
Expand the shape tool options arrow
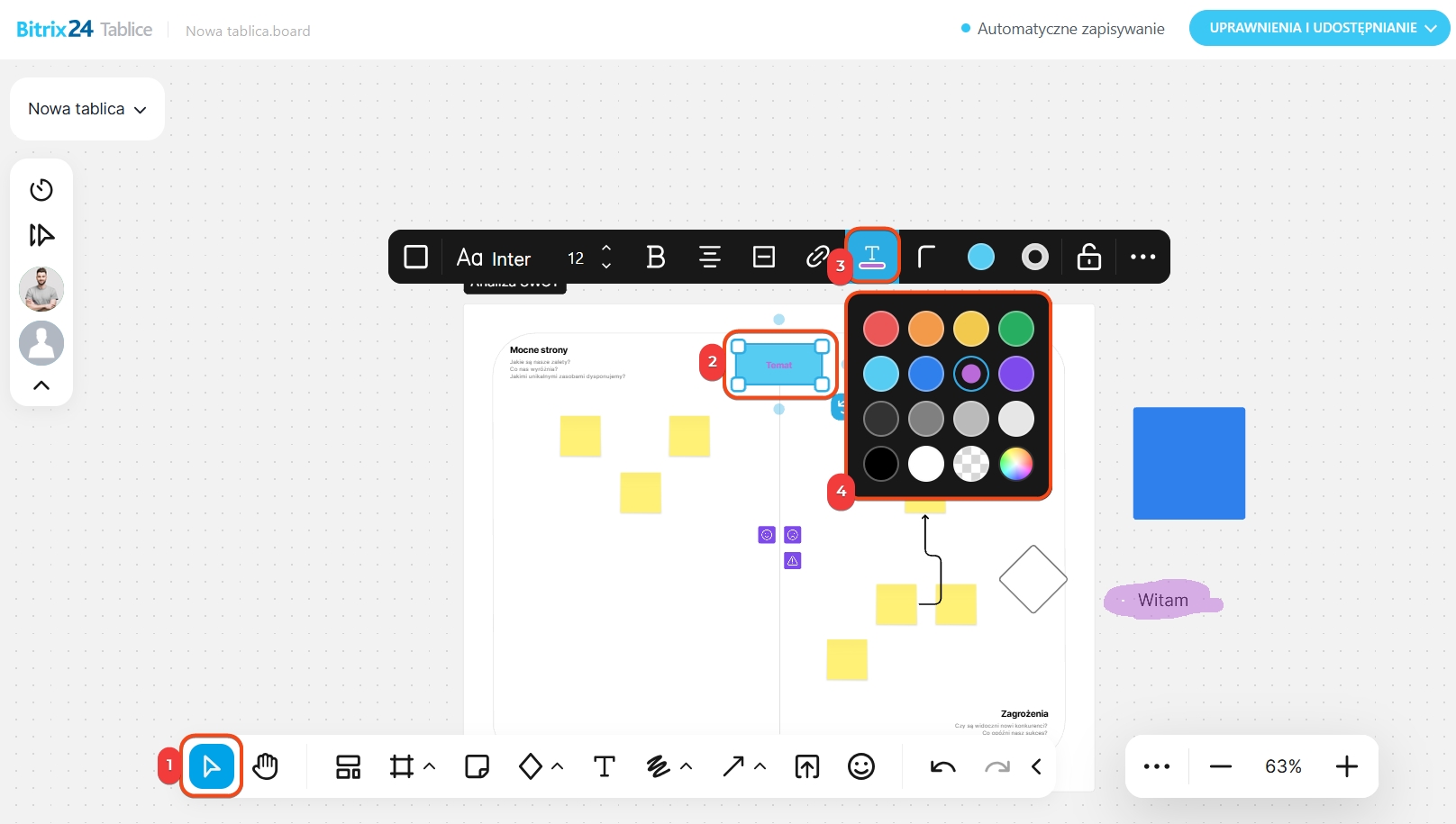click(558, 766)
